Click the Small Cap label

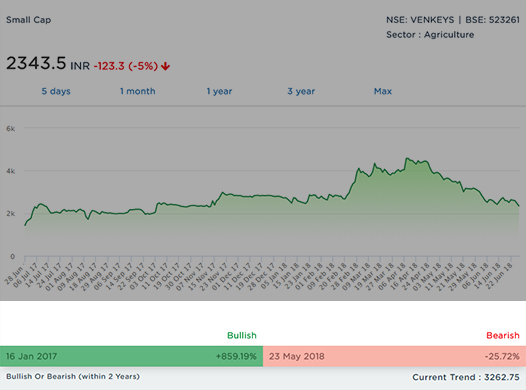pyautogui.click(x=29, y=20)
